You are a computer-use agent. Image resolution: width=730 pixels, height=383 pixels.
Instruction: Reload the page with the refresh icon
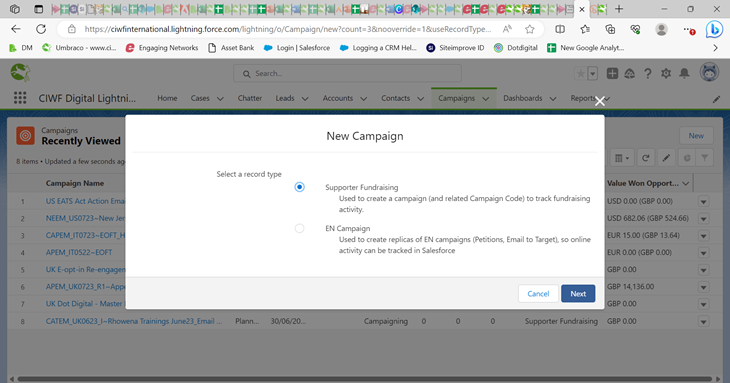pyautogui.click(x=41, y=29)
